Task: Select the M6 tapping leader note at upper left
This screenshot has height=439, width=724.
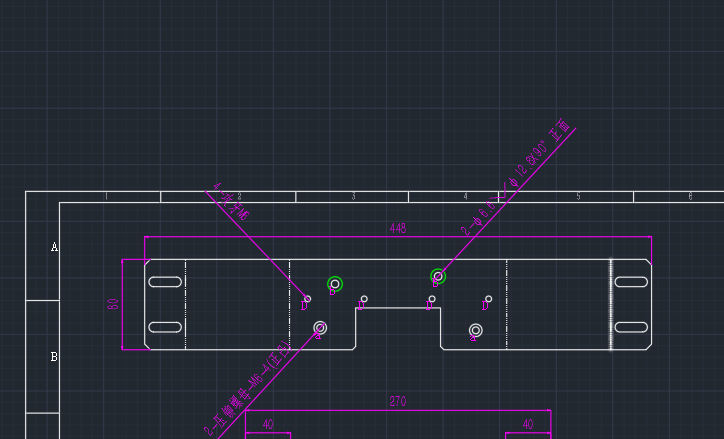Action: click(x=232, y=201)
